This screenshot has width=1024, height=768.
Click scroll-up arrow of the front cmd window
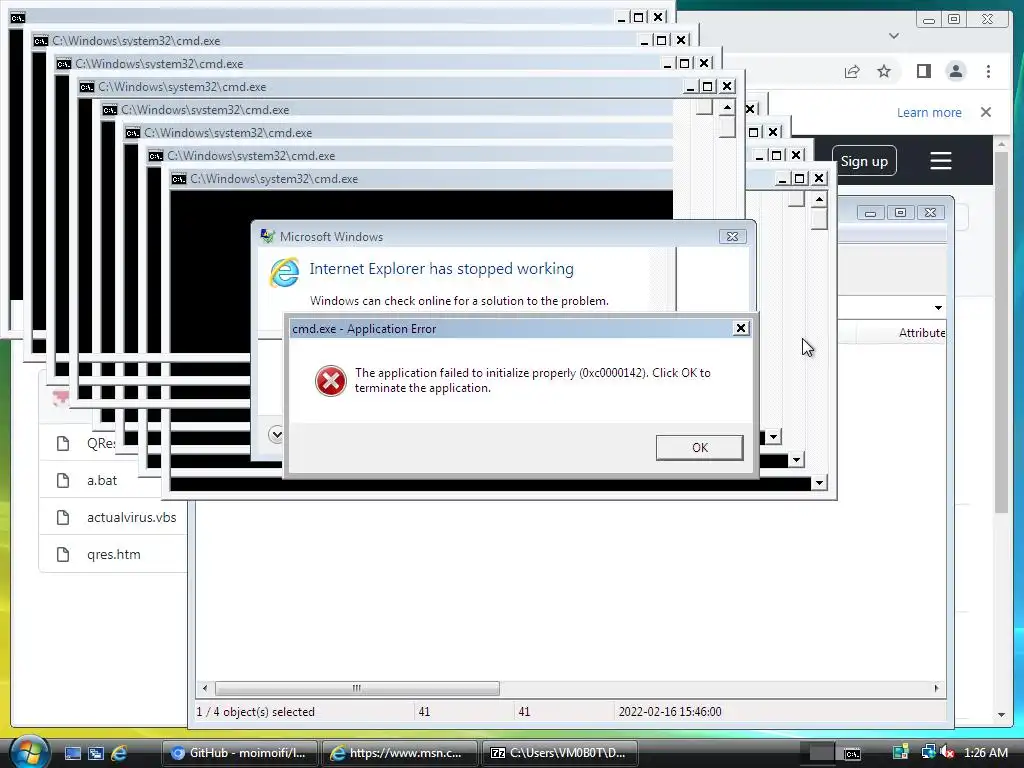pos(819,199)
